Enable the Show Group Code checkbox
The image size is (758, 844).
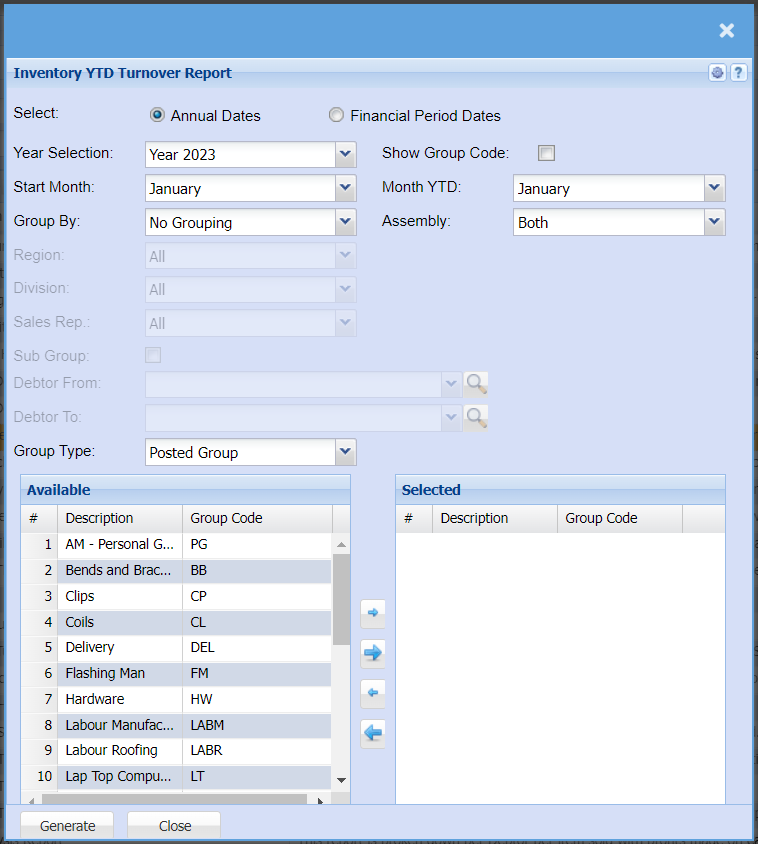pos(546,153)
